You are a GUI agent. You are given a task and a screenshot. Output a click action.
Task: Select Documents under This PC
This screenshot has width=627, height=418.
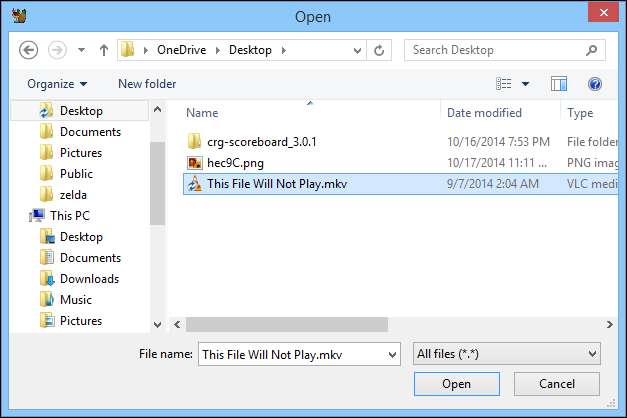[81, 258]
